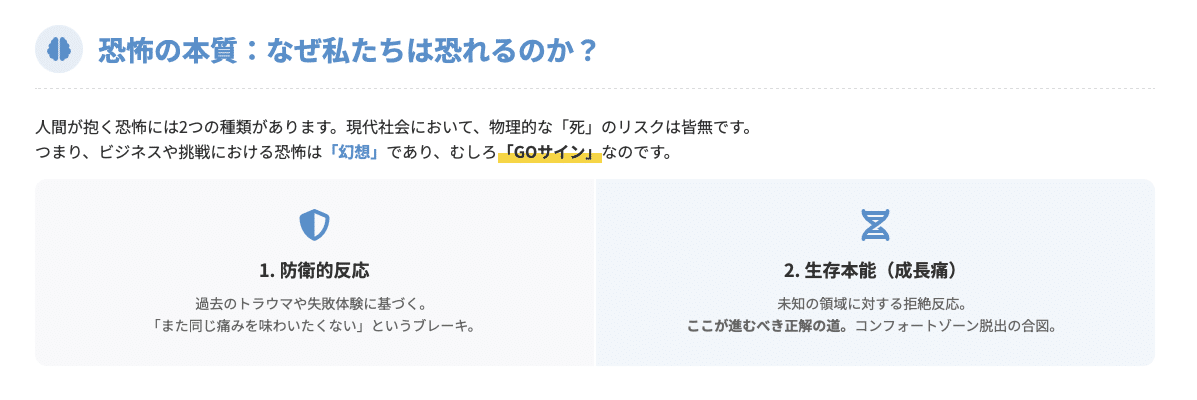Click the line 過去のトラウマや失敗体験に基づく。
Viewport: 1197px width, 400px height.
point(315,302)
